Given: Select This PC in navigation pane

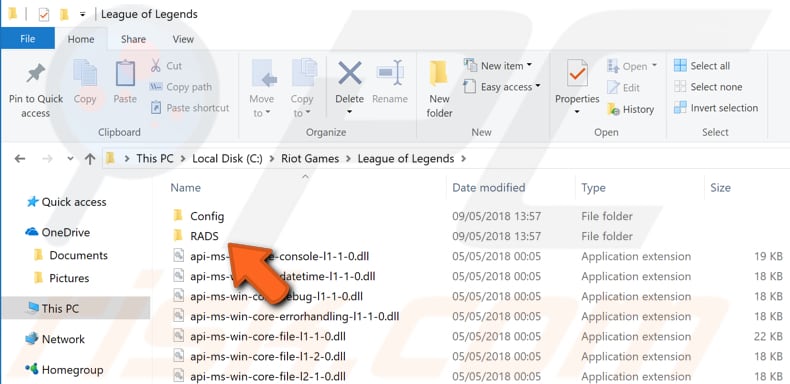Looking at the screenshot, I should 76,308.
